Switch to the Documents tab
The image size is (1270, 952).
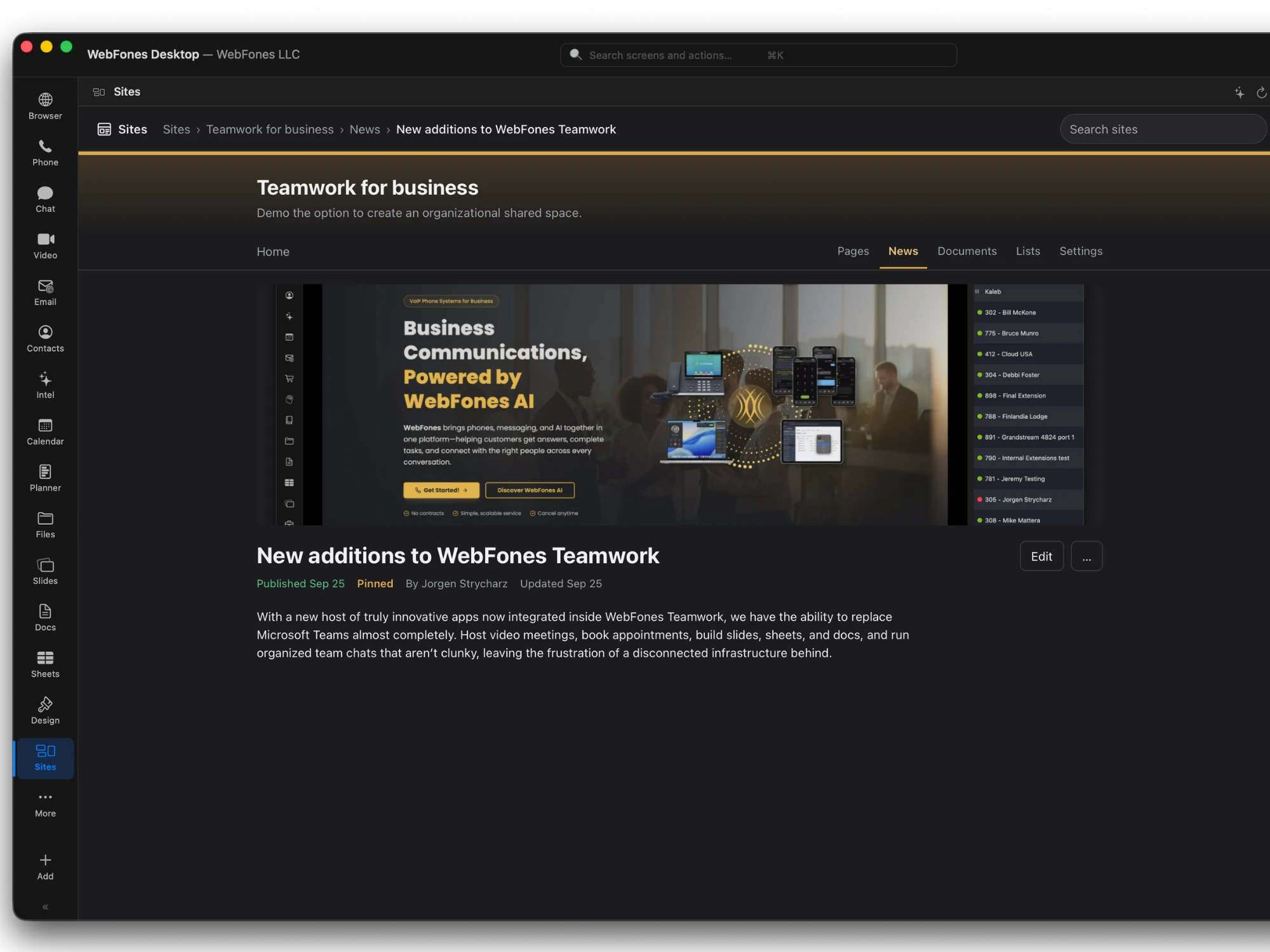[x=967, y=251]
